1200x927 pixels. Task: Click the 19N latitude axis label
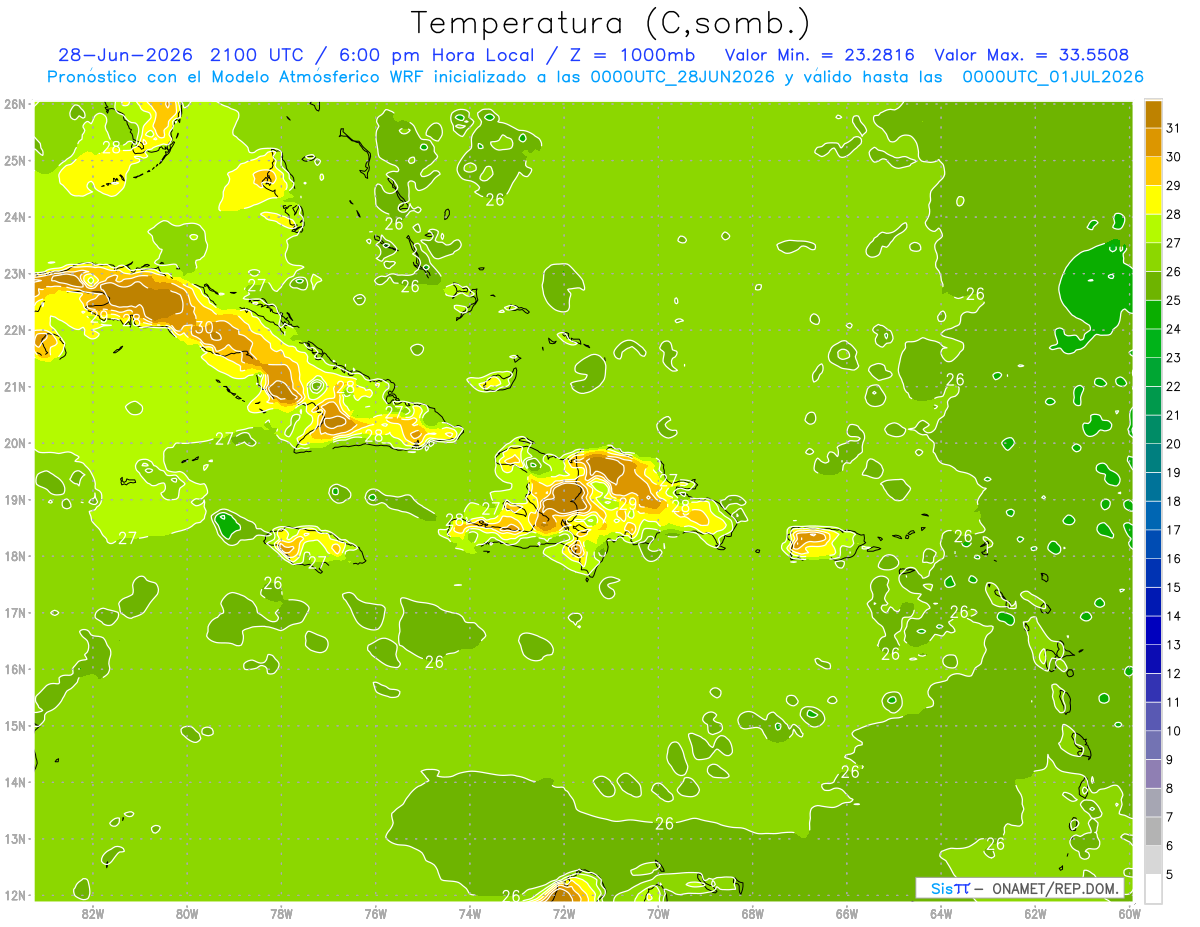(14, 499)
